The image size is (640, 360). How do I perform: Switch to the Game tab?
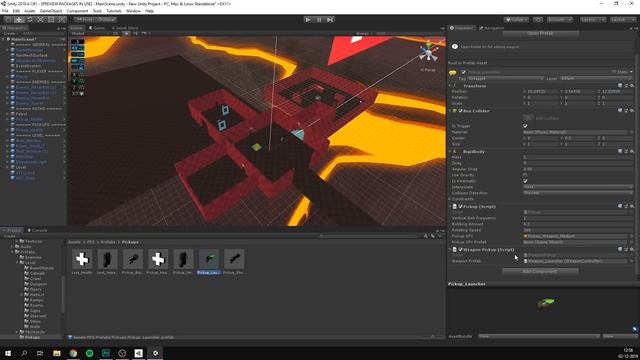point(97,28)
